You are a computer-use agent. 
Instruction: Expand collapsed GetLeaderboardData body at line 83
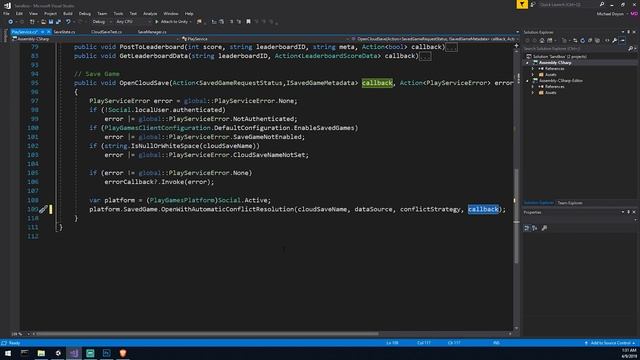point(425,56)
